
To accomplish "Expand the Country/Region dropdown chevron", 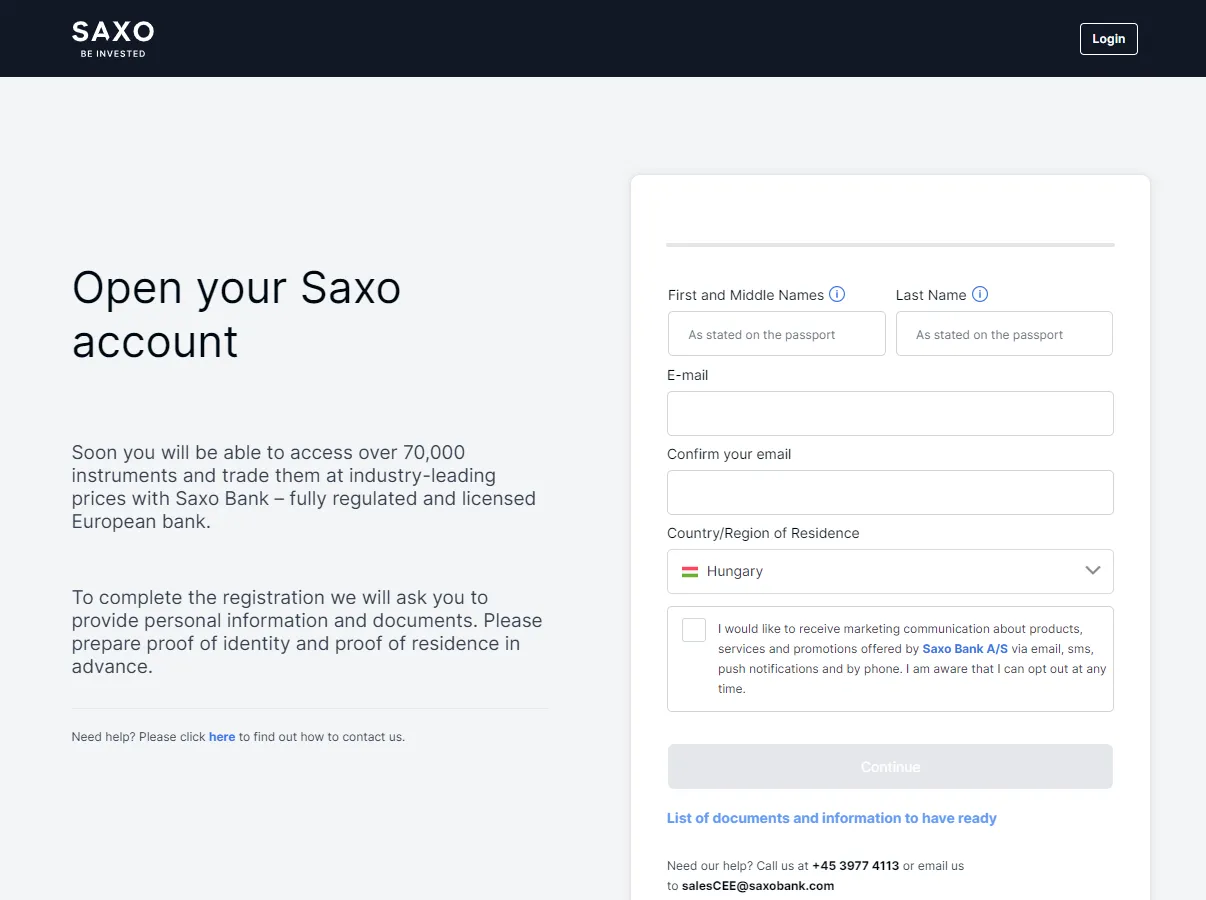I will (x=1092, y=571).
